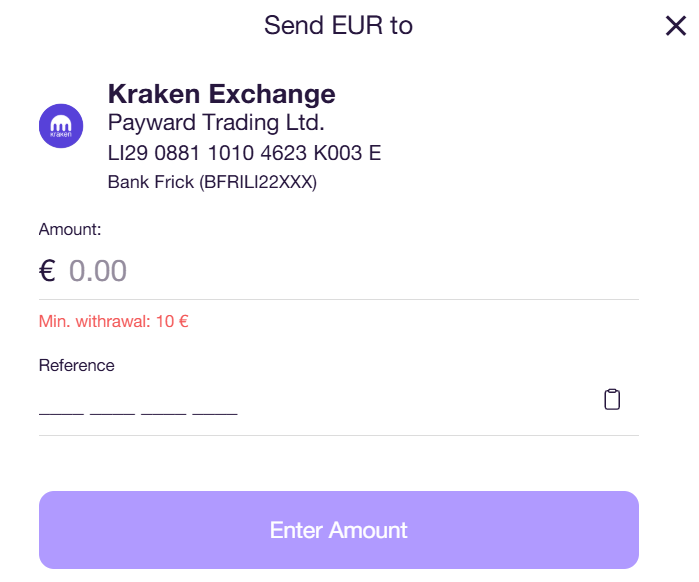
Task: Click the Kraken Exchange recipient name
Action: 221,94
